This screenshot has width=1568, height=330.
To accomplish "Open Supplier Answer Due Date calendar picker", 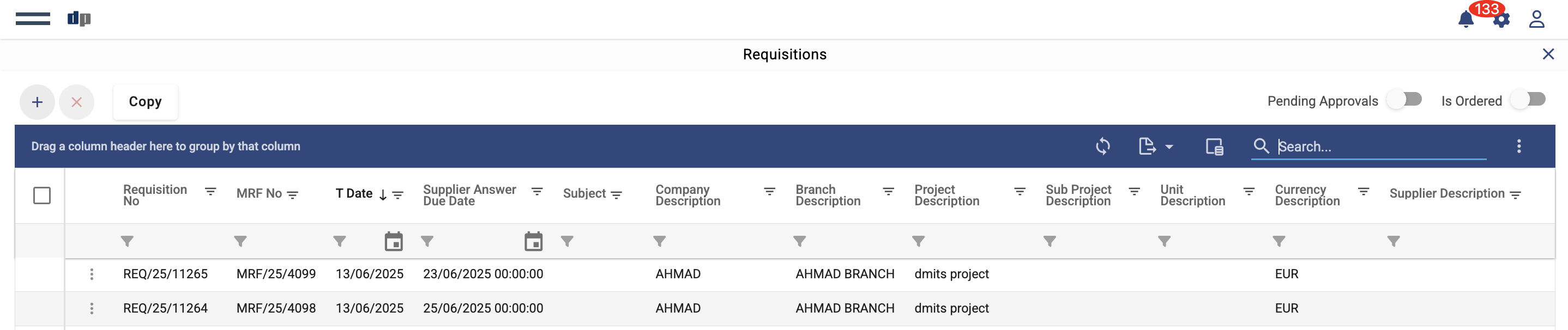I will [x=533, y=242].
